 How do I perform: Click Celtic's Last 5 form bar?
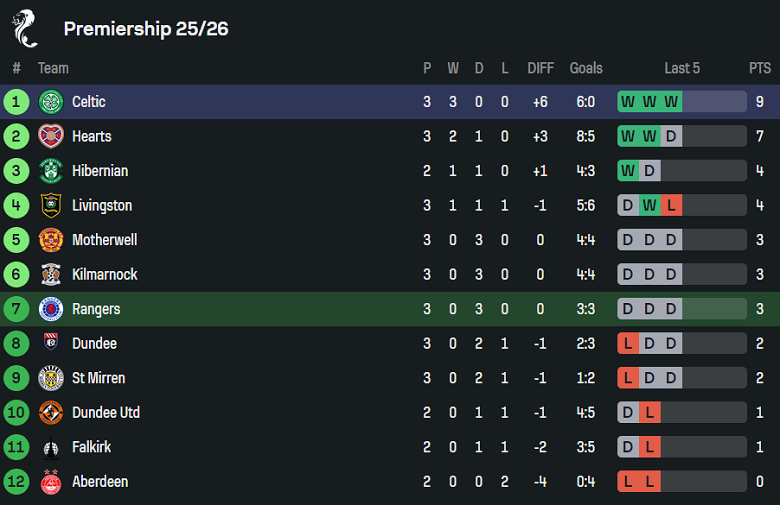coord(682,102)
